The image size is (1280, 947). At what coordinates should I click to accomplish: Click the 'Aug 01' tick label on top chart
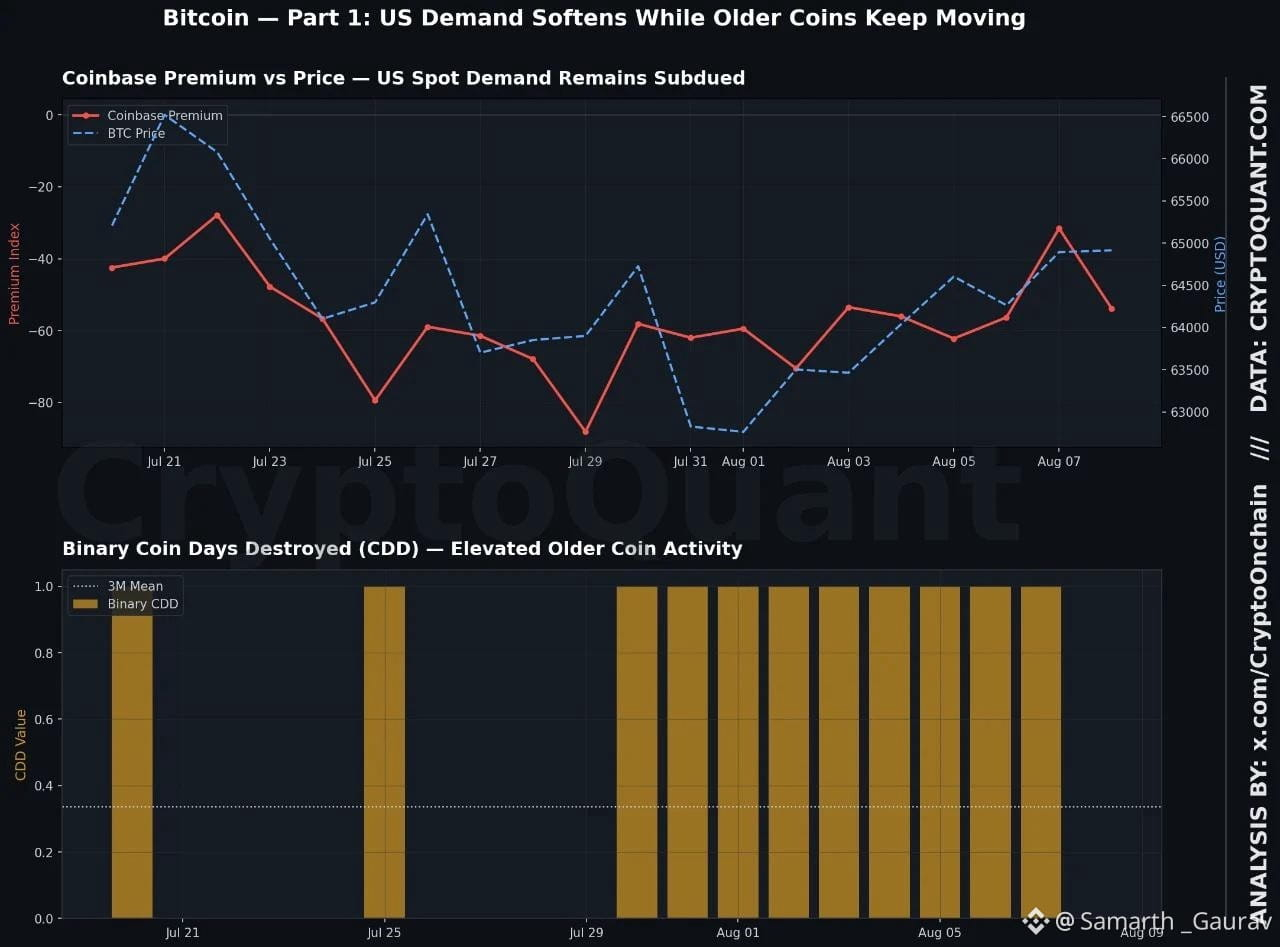click(x=743, y=461)
